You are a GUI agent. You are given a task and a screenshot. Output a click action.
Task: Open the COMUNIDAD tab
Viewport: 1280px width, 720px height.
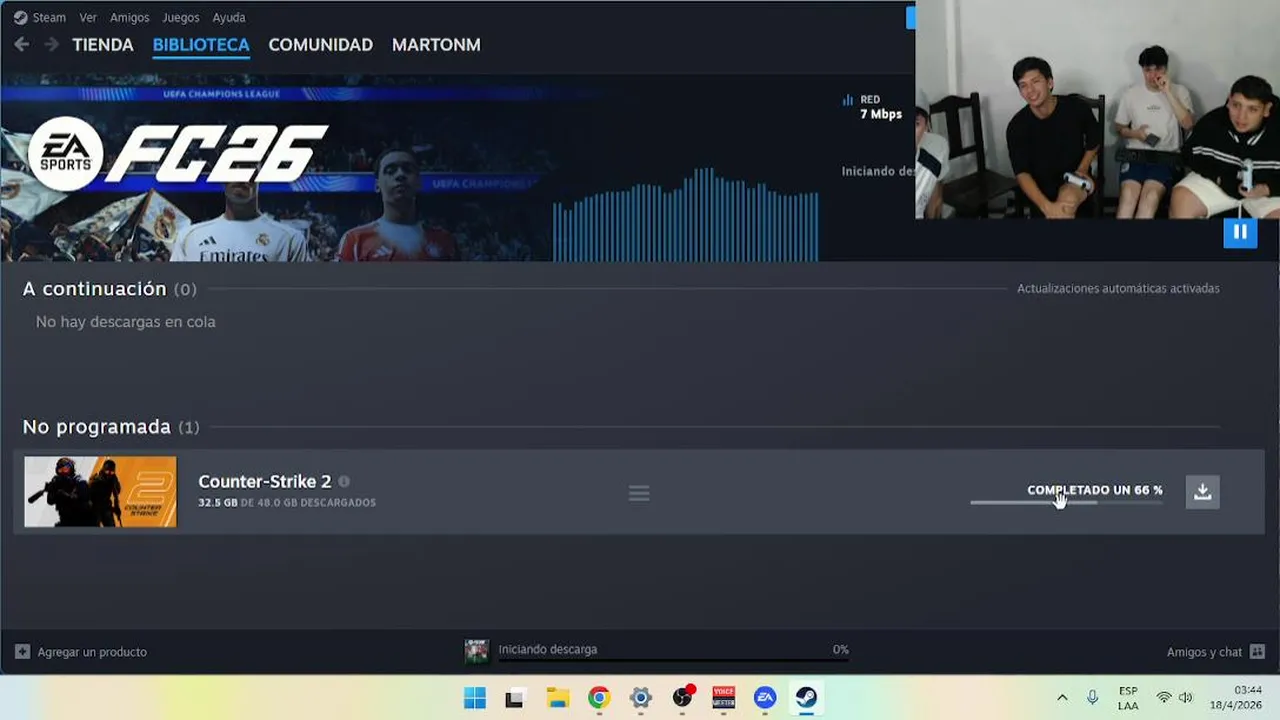(x=320, y=45)
